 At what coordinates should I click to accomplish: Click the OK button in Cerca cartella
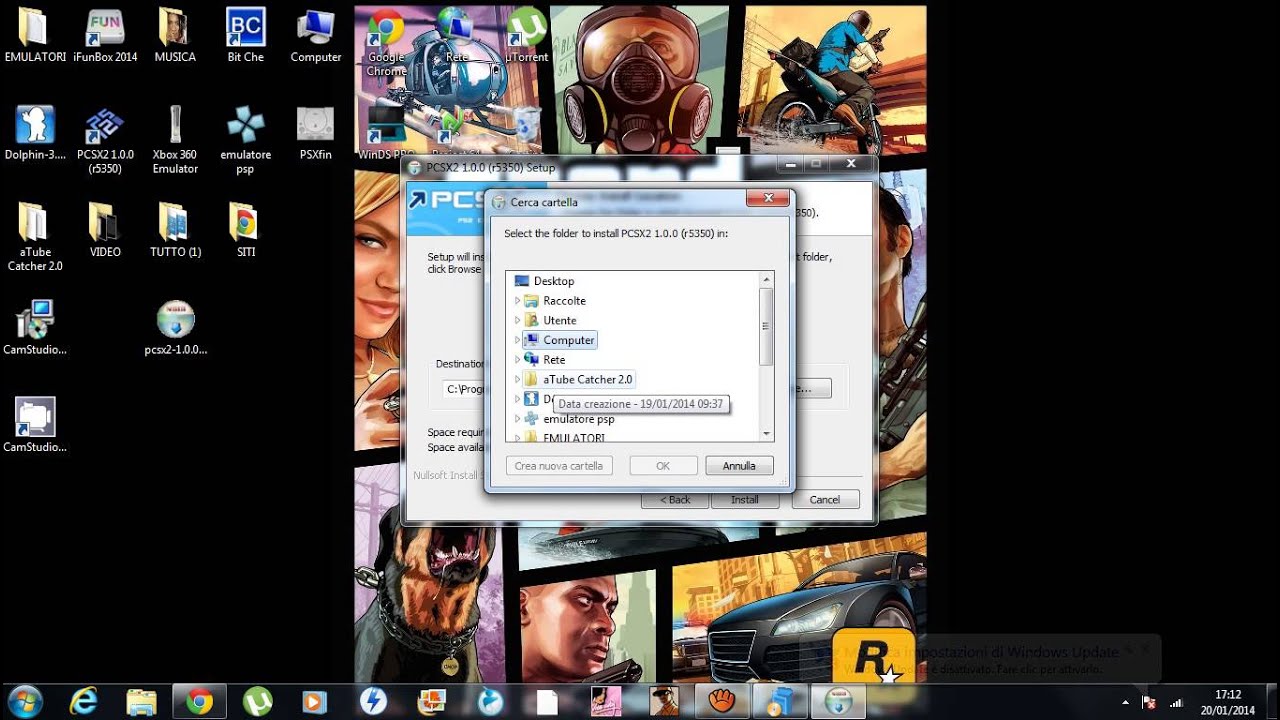(663, 466)
